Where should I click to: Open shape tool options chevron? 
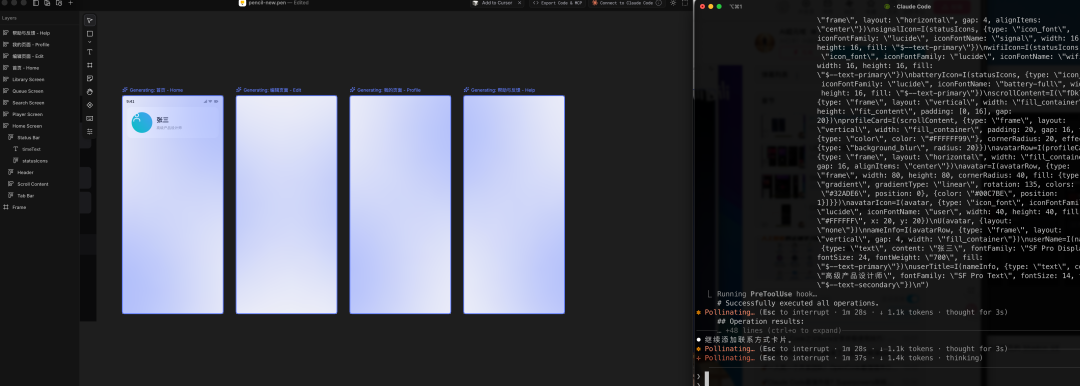click(x=90, y=42)
